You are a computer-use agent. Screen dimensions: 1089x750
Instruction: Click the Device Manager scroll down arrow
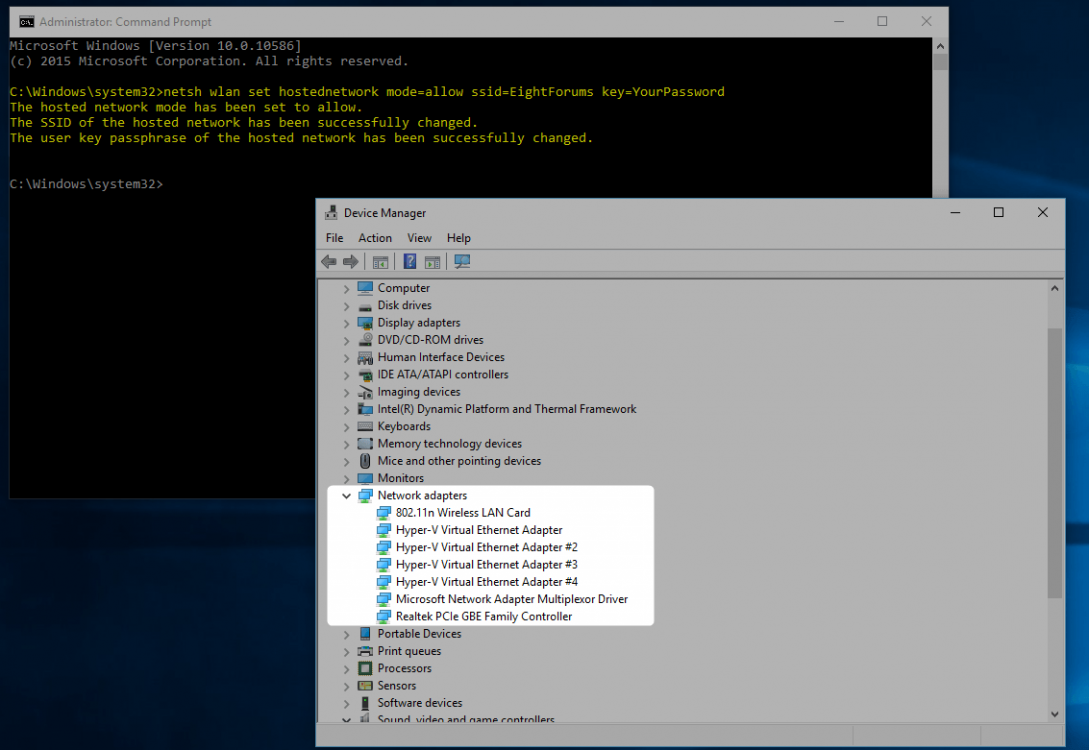1054,714
